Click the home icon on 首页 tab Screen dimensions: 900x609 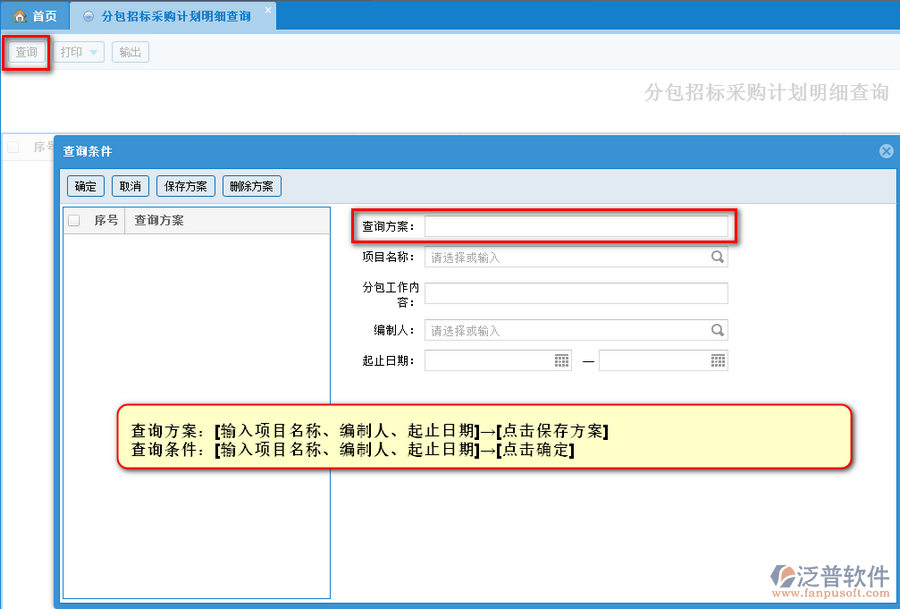click(x=19, y=16)
